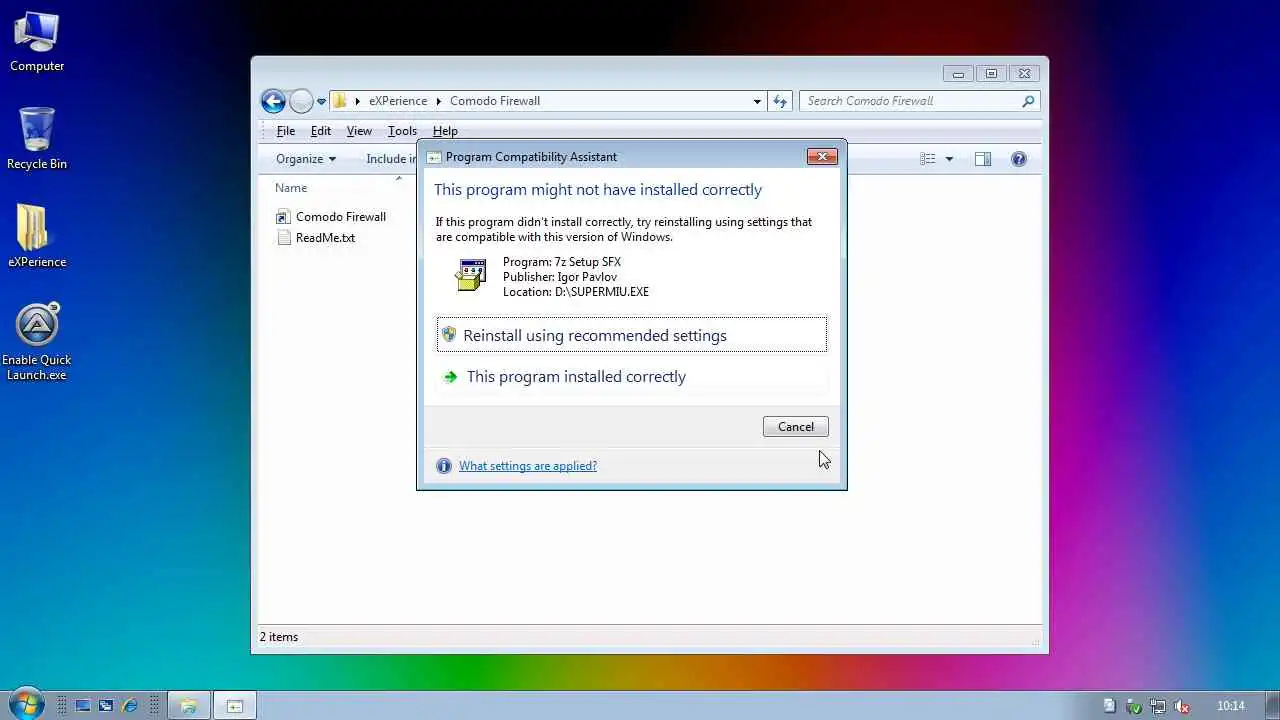Select Enable Quick Launch.exe desktop icon
1280x720 pixels.
tap(37, 341)
